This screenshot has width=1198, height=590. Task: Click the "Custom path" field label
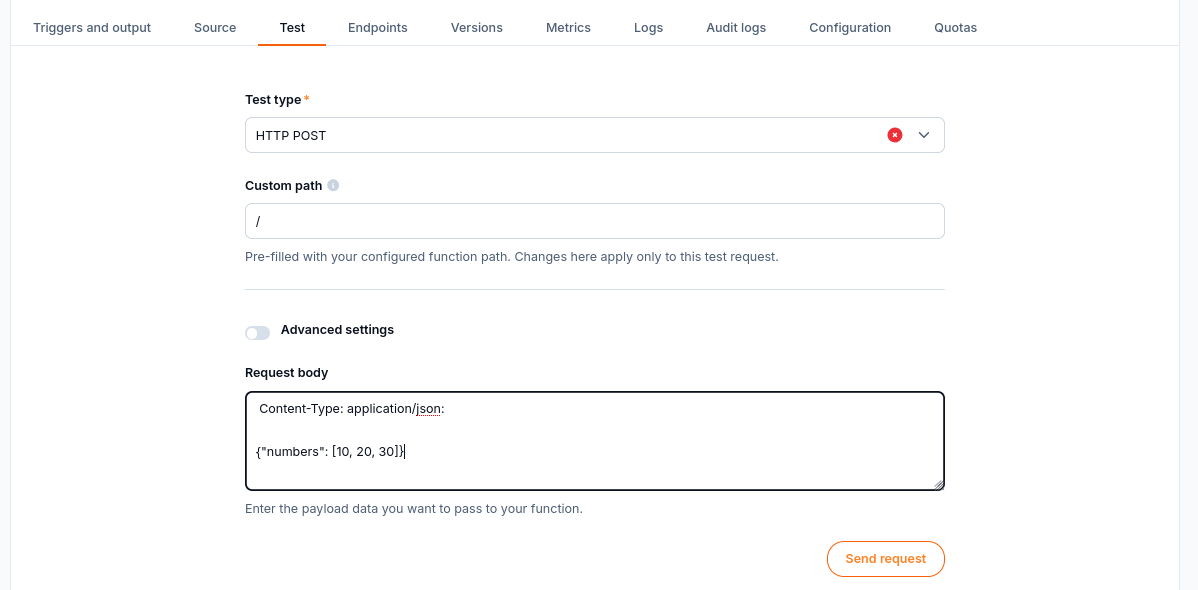point(283,186)
